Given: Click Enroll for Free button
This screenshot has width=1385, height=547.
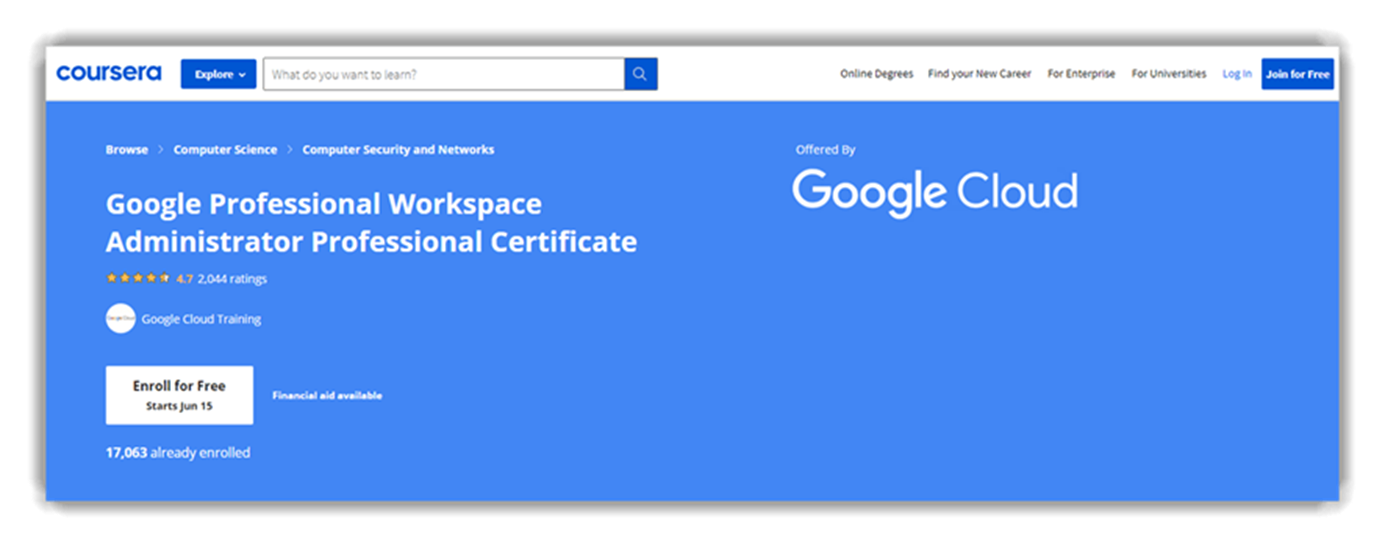Looking at the screenshot, I should pos(179,395).
